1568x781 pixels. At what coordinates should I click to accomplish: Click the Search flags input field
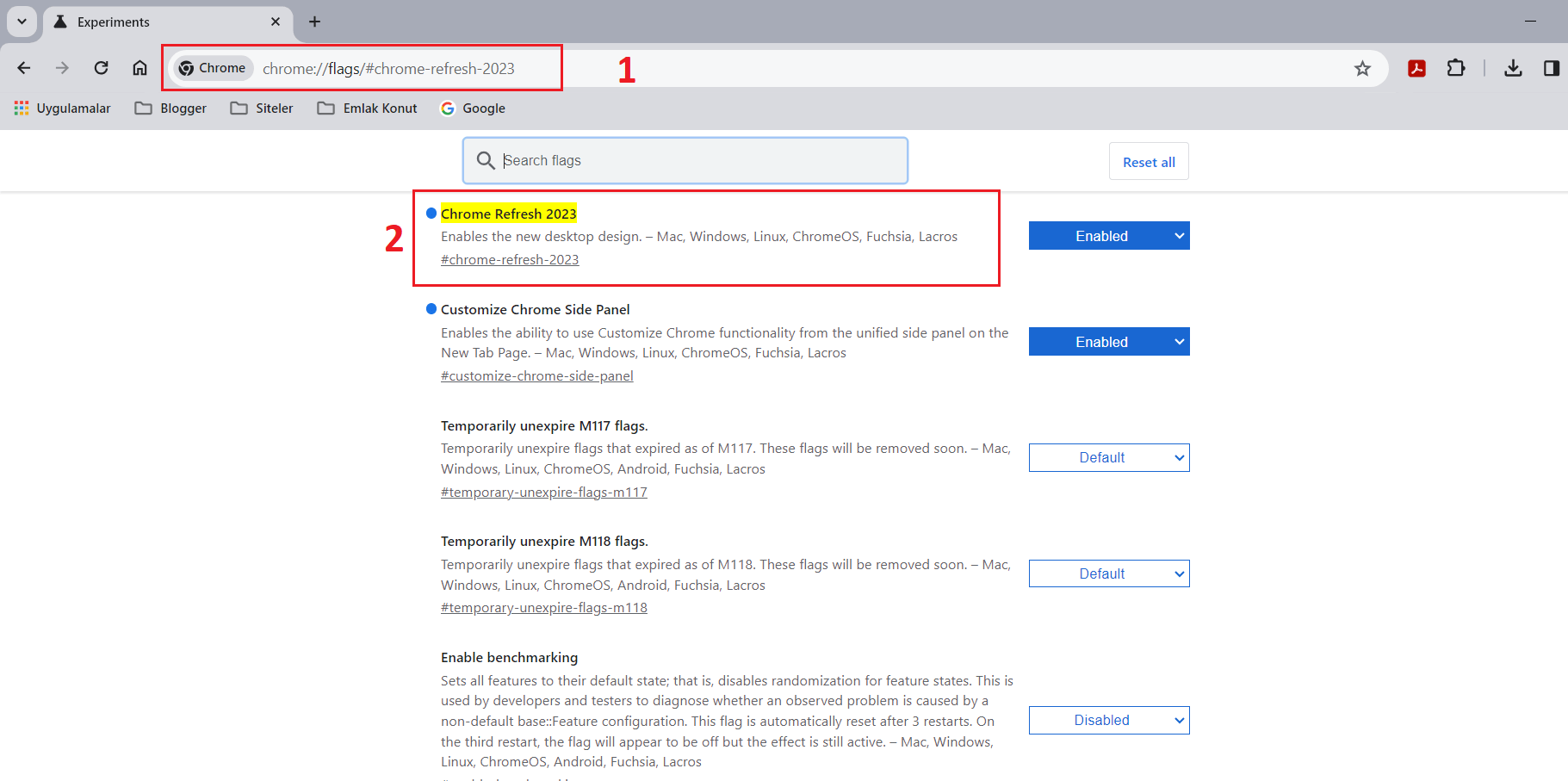click(685, 160)
